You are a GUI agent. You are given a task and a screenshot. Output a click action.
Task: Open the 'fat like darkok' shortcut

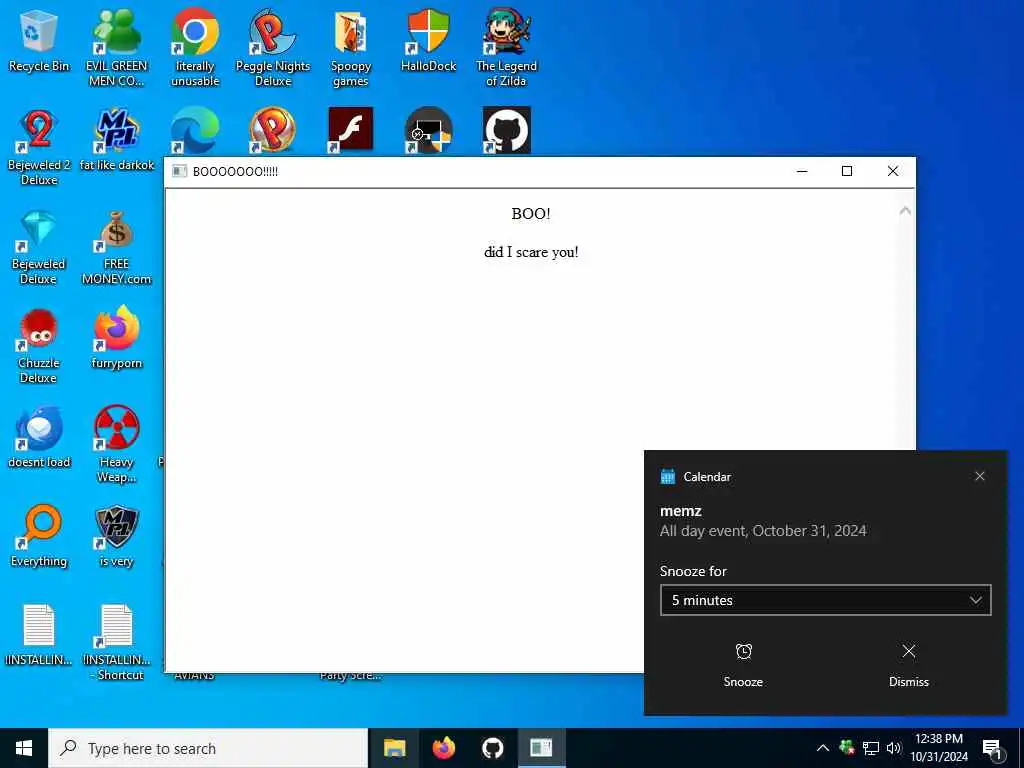[x=117, y=140]
